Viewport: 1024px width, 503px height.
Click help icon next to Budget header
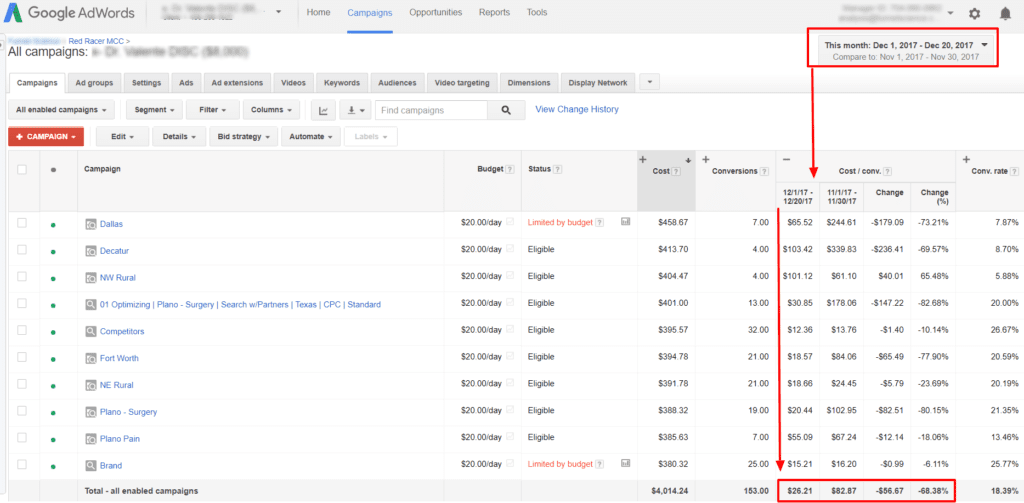pyautogui.click(x=511, y=170)
